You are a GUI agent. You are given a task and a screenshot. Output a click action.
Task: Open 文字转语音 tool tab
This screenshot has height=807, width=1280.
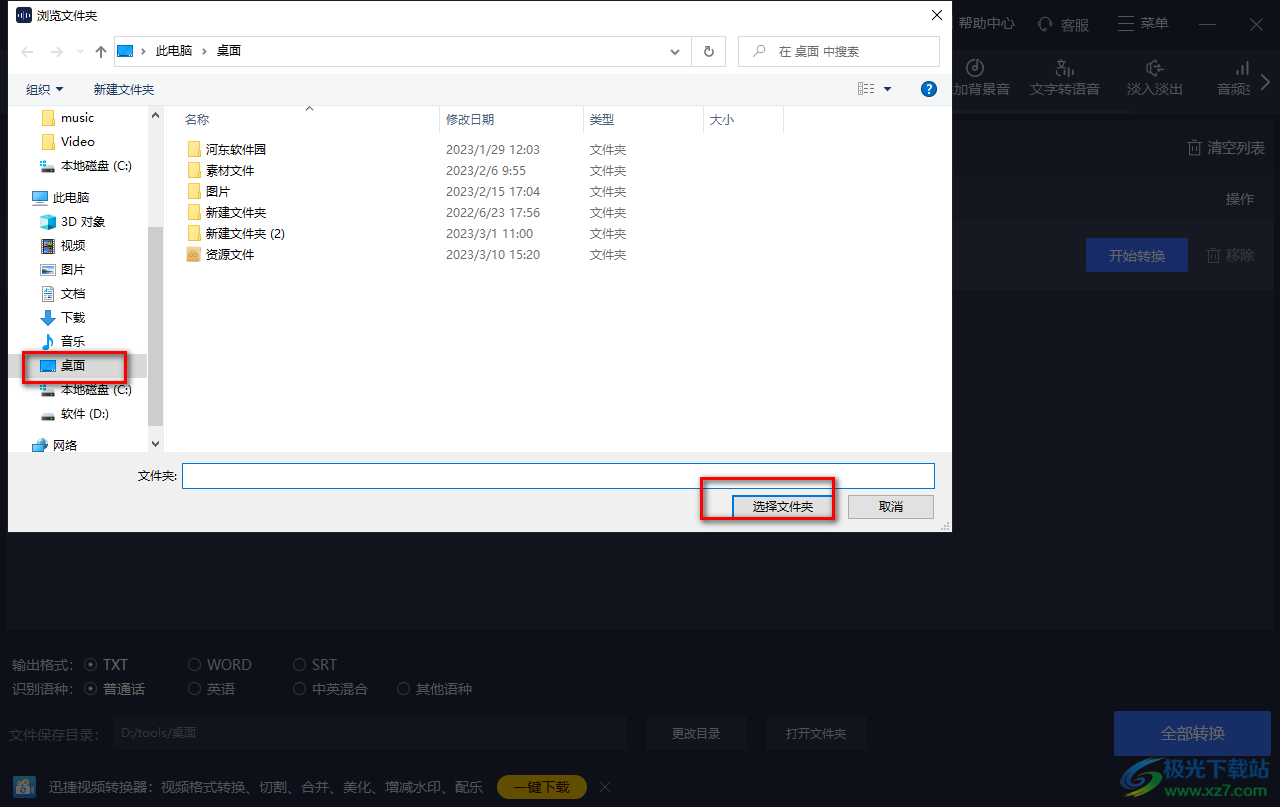pyautogui.click(x=1065, y=77)
